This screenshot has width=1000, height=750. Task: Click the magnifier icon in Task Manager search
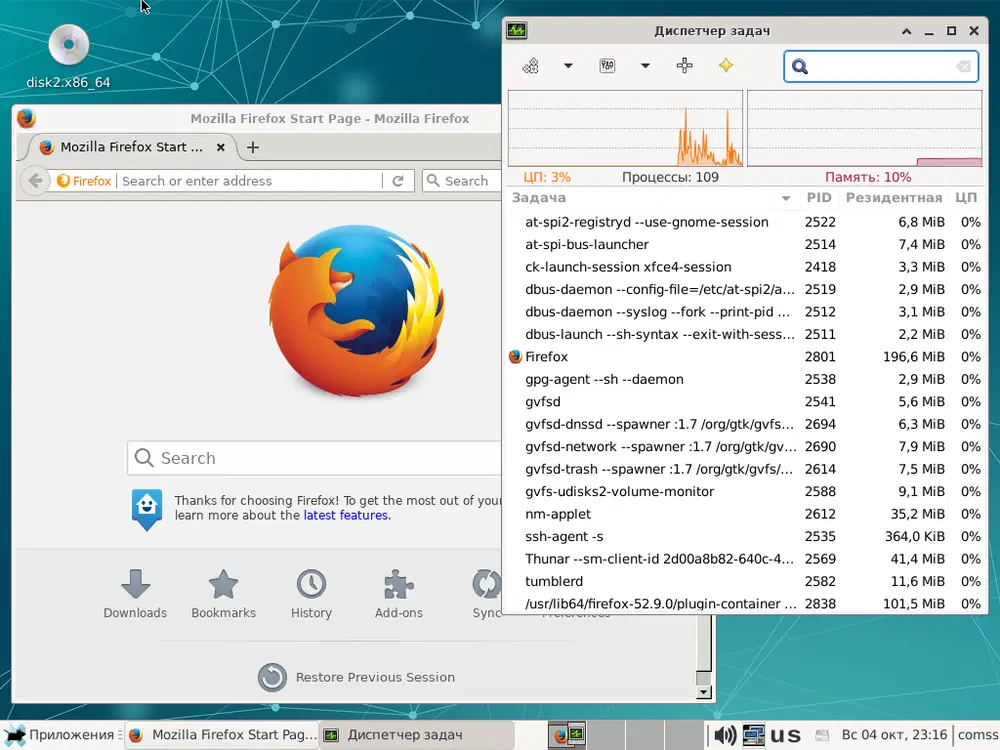(800, 66)
